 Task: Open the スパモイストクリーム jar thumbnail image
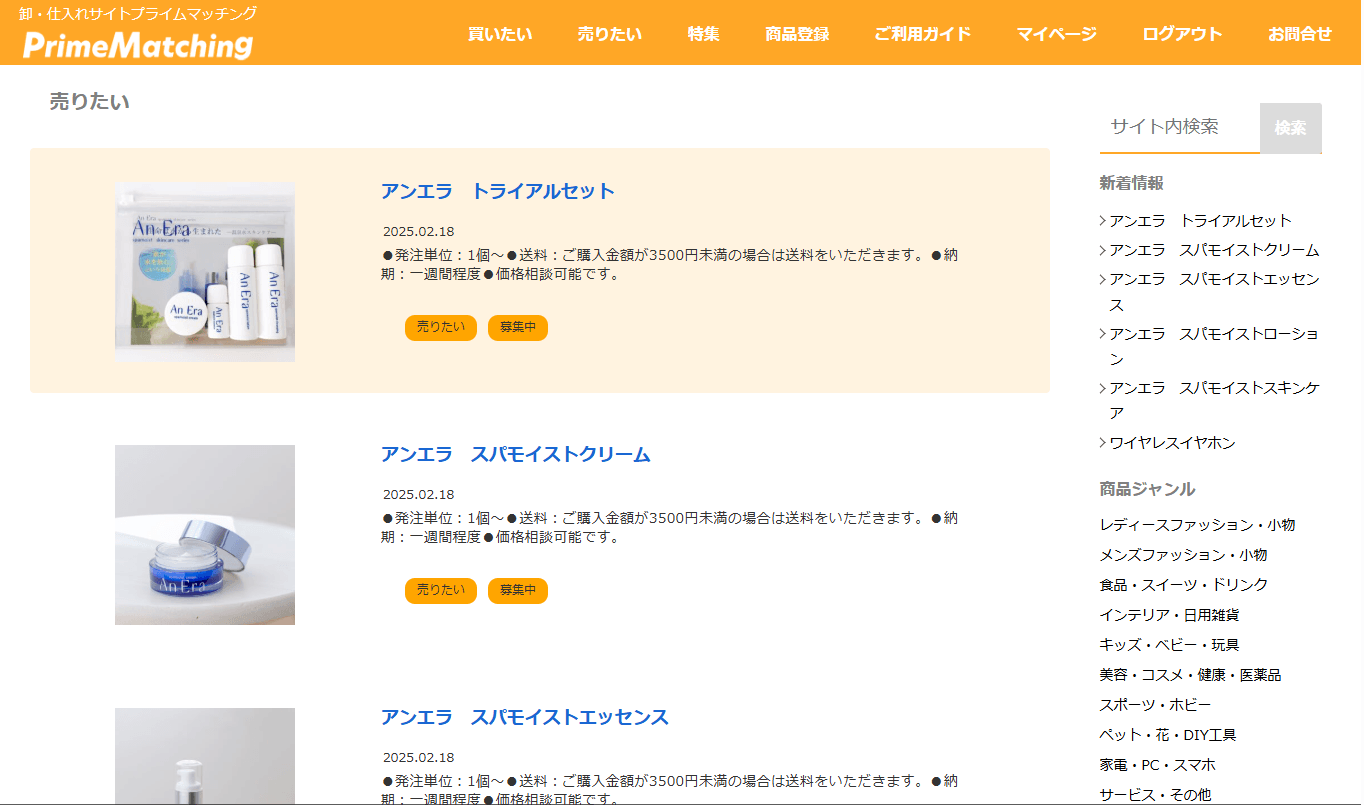coord(205,534)
